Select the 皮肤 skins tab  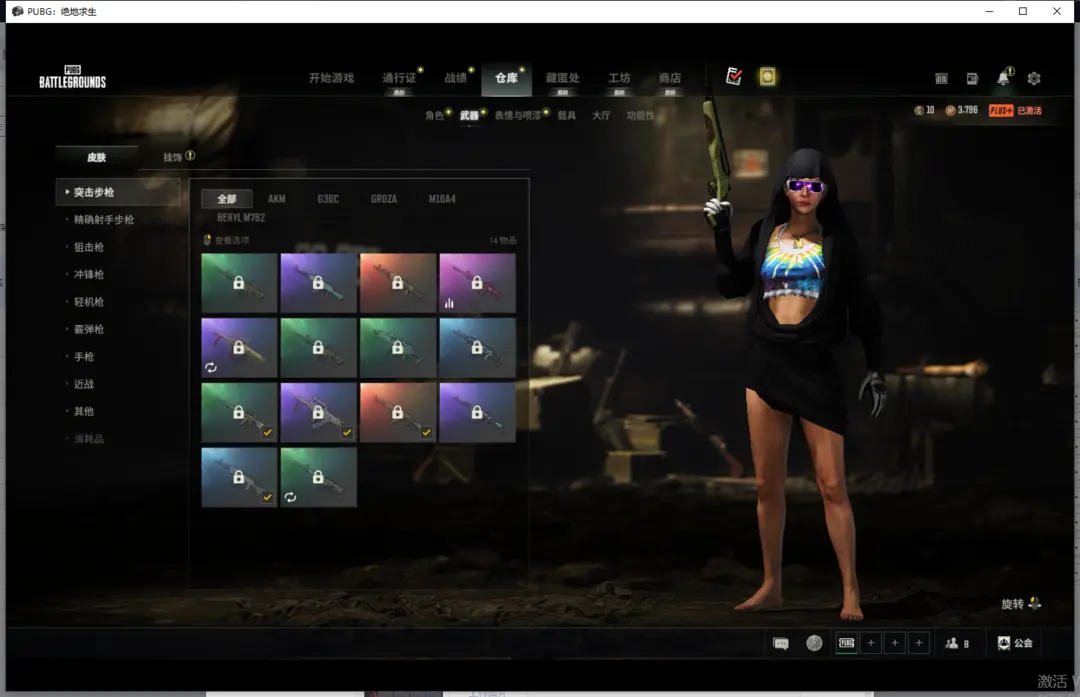pos(96,158)
